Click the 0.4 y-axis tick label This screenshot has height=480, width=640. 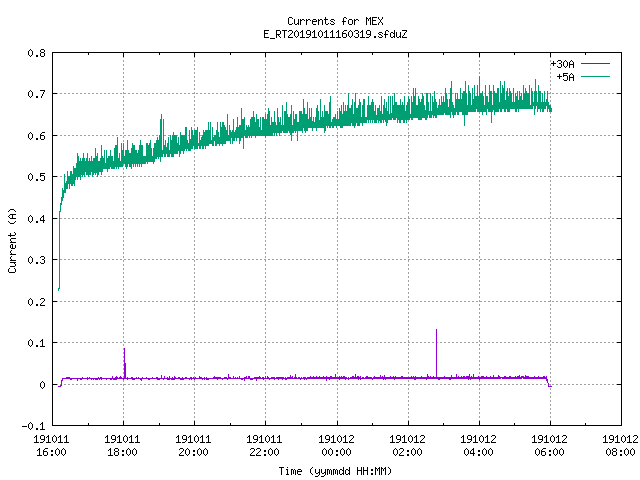pos(36,219)
